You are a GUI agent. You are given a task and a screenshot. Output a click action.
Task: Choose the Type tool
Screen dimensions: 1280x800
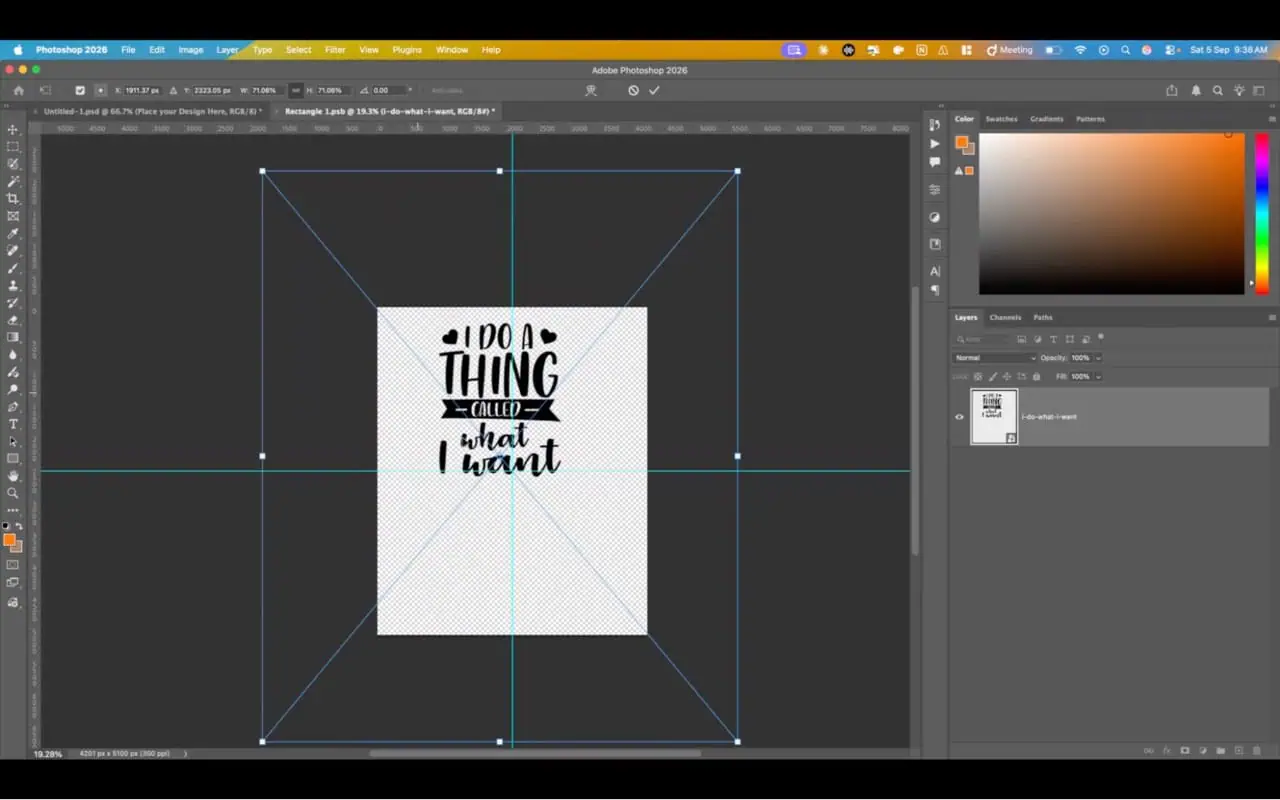point(13,424)
